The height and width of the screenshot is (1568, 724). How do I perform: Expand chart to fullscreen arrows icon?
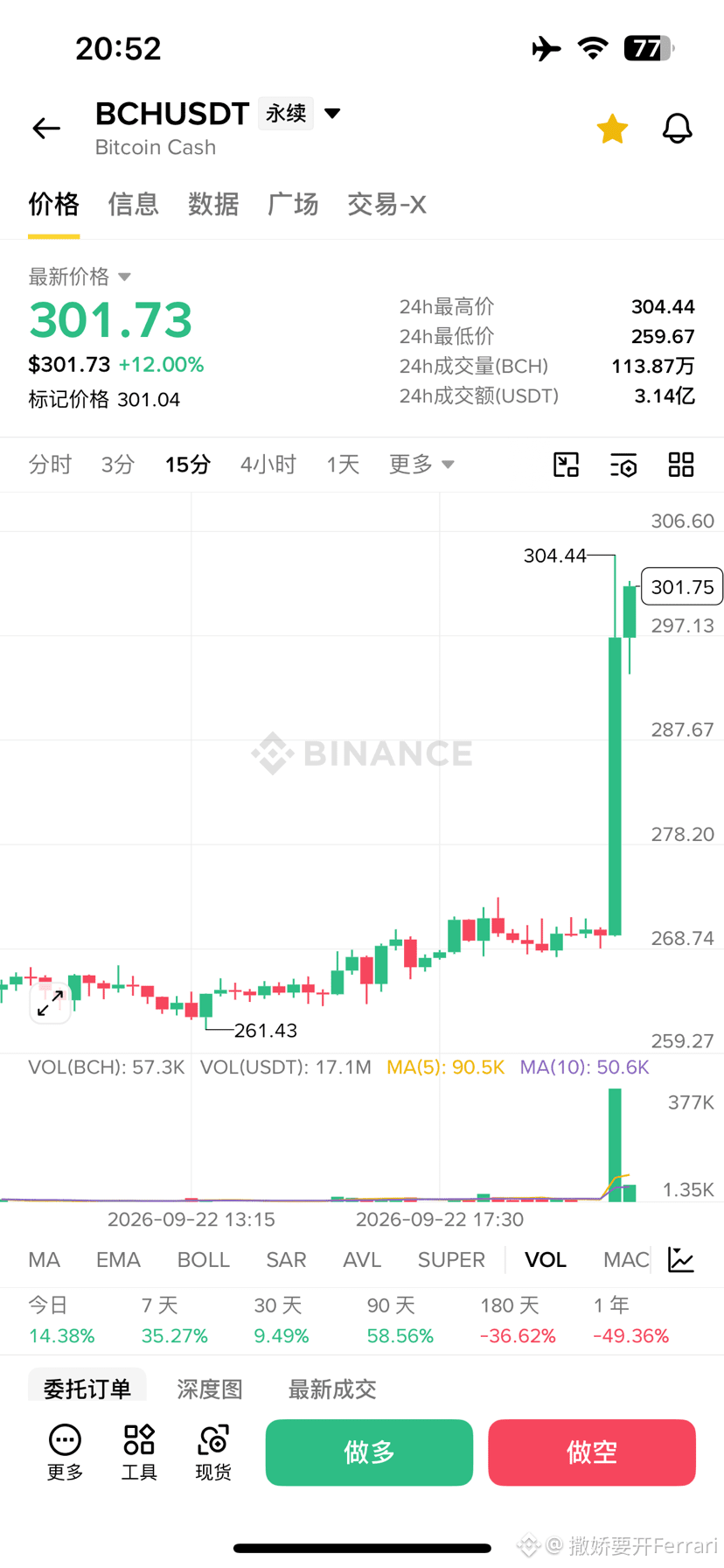pos(50,1003)
